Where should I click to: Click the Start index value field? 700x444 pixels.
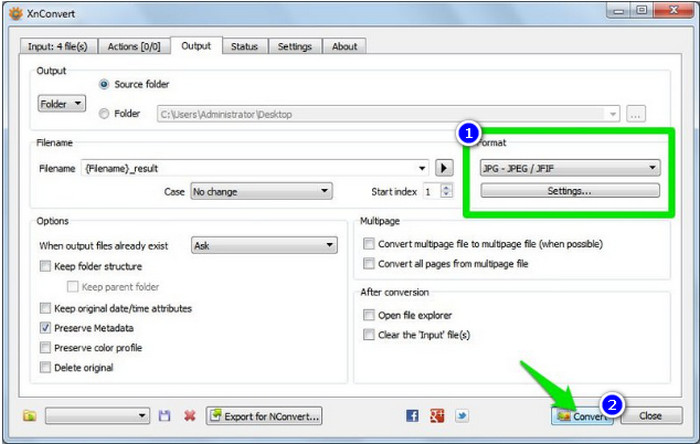click(432, 191)
